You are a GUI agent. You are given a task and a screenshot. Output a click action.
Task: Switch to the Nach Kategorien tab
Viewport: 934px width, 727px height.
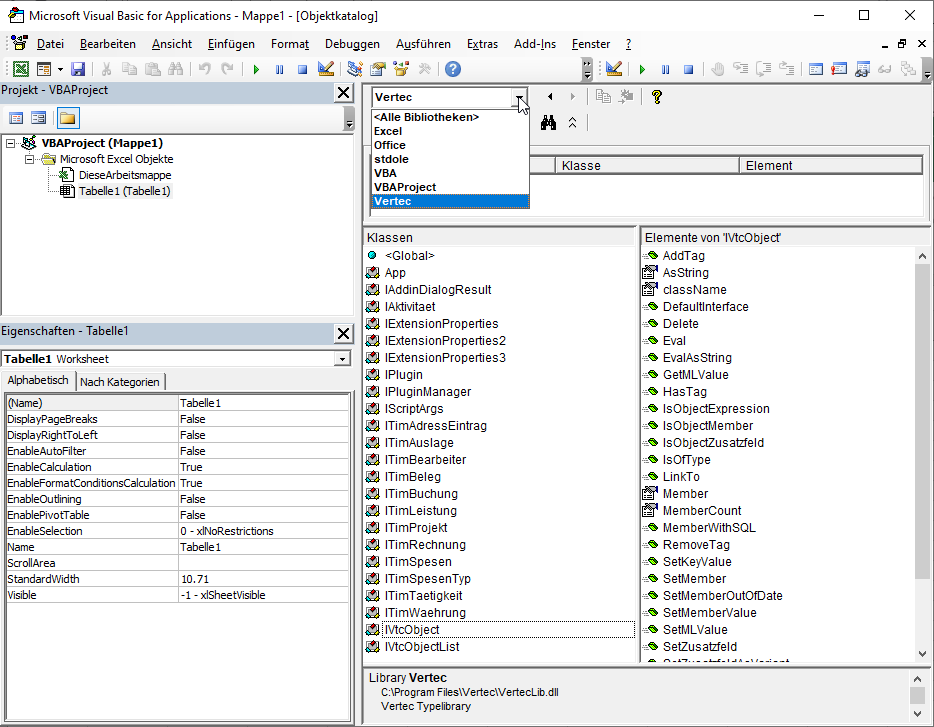pos(120,381)
